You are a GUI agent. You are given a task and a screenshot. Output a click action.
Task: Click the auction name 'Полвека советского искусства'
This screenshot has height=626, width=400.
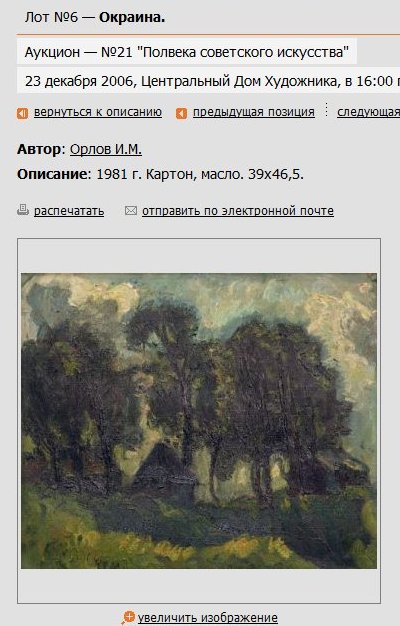point(242,52)
